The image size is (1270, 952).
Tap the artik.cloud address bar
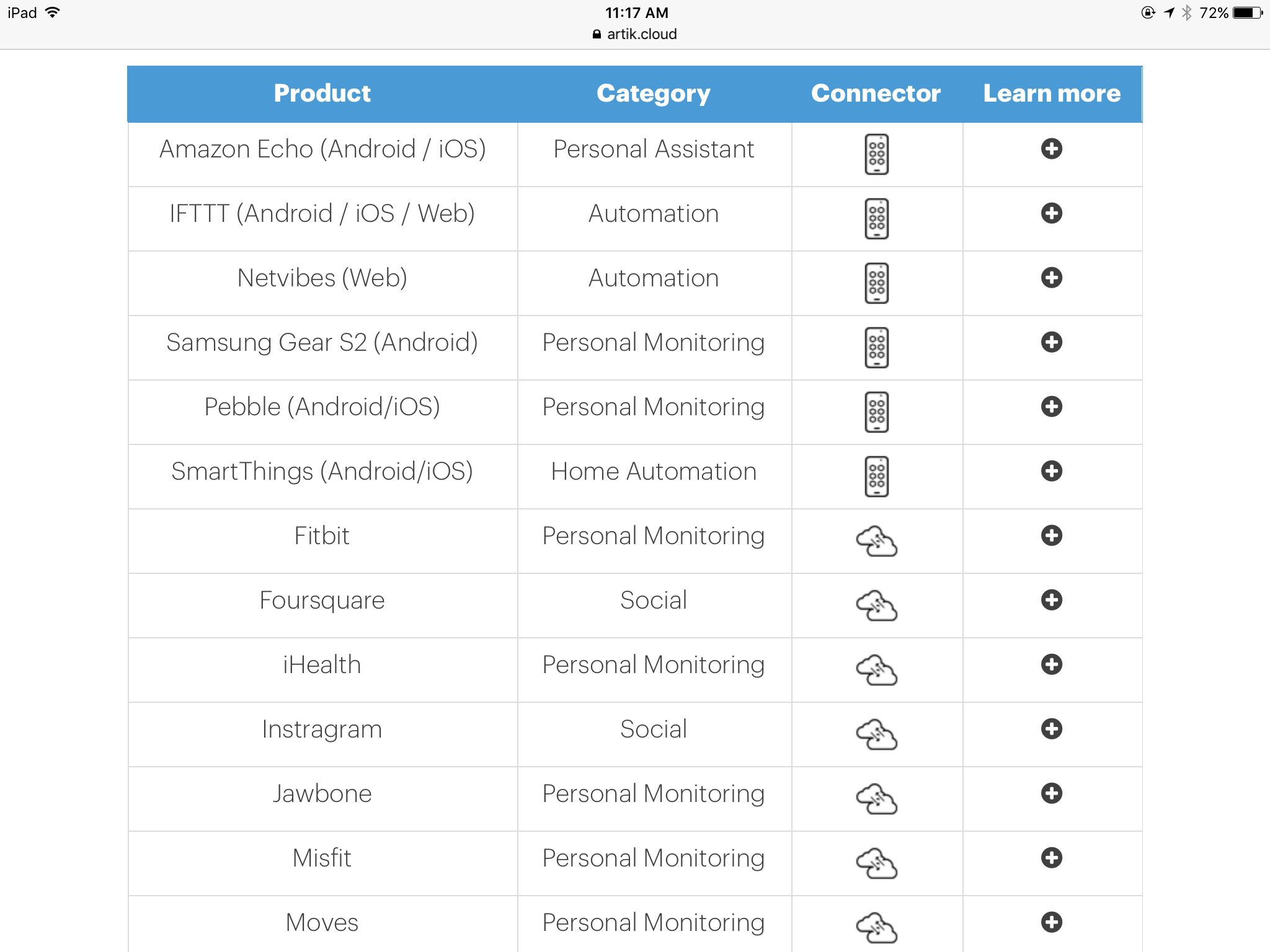click(634, 34)
